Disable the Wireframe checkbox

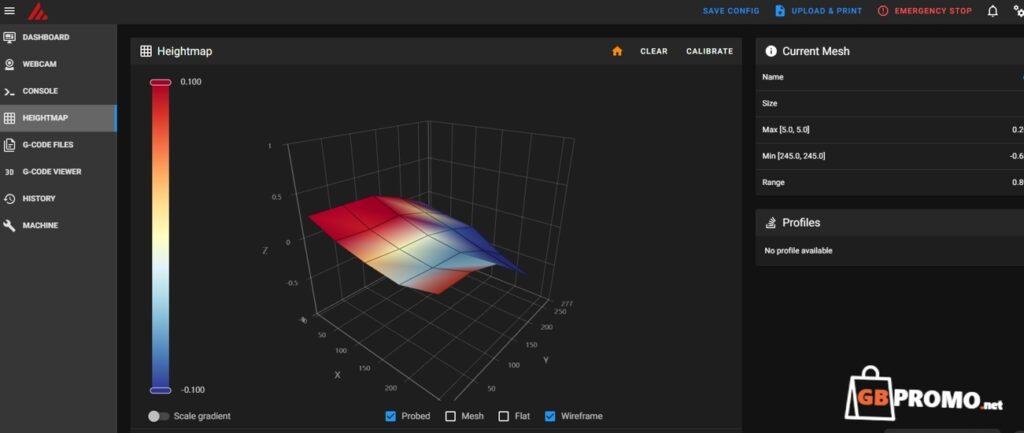(550, 416)
